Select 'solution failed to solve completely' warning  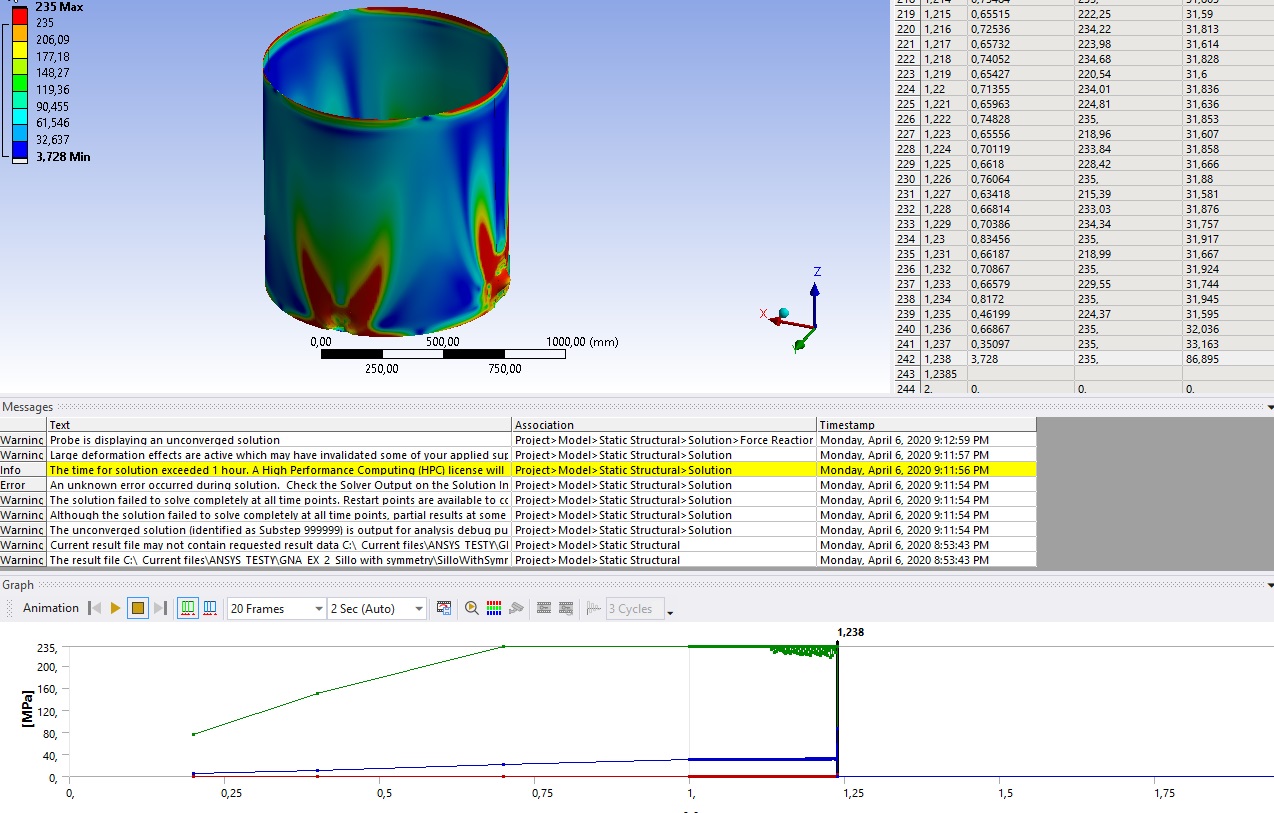pyautogui.click(x=518, y=500)
